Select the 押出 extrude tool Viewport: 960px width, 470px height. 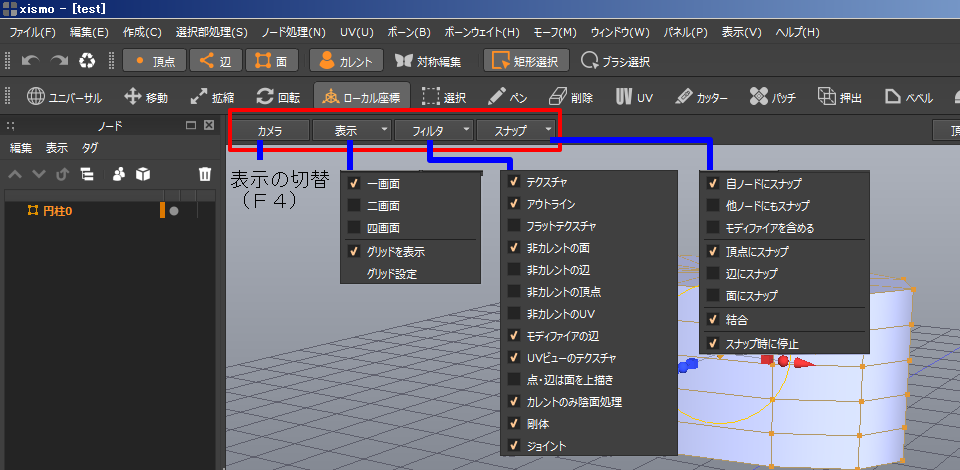coord(840,97)
